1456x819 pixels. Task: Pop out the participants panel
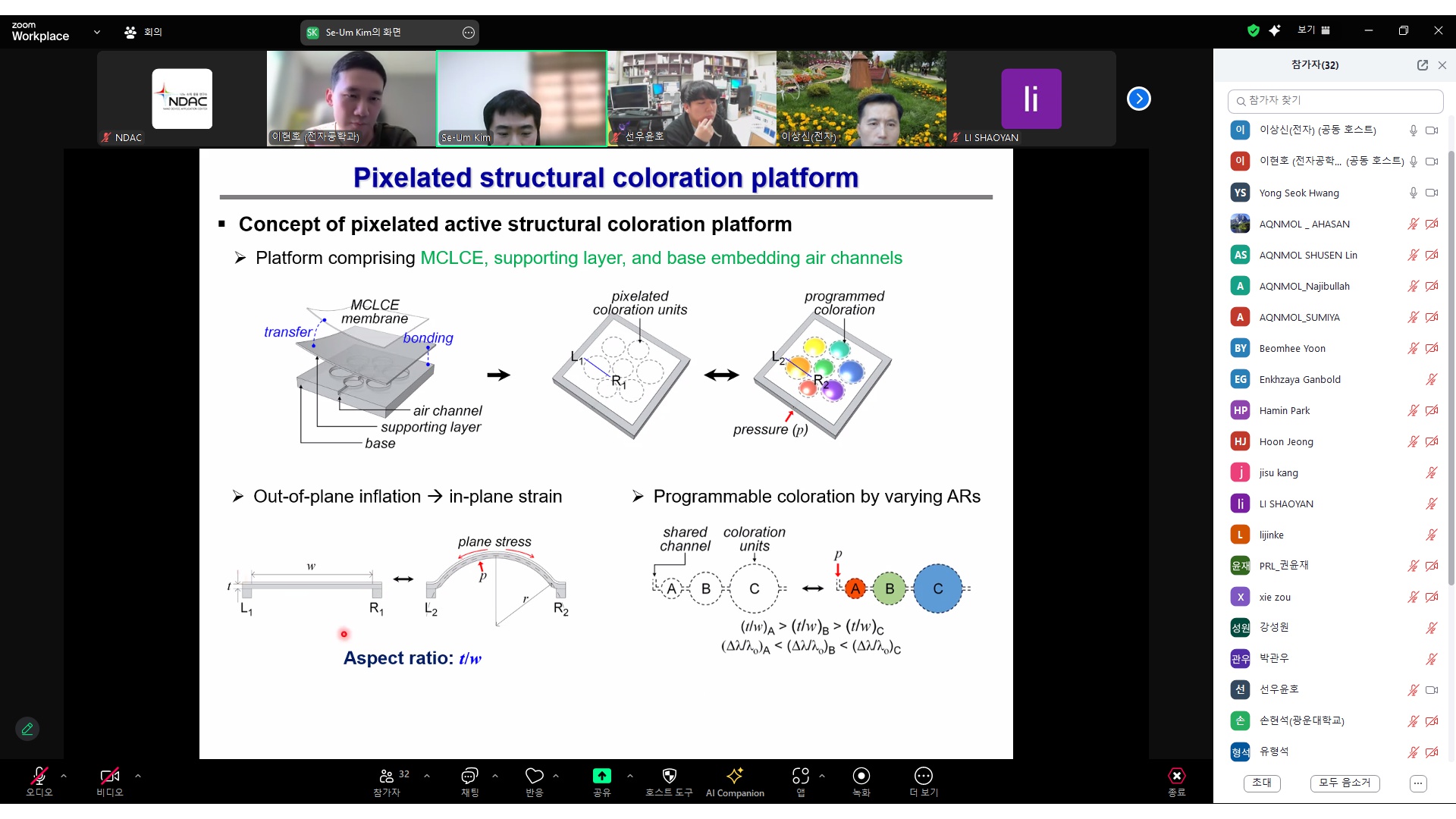1423,65
